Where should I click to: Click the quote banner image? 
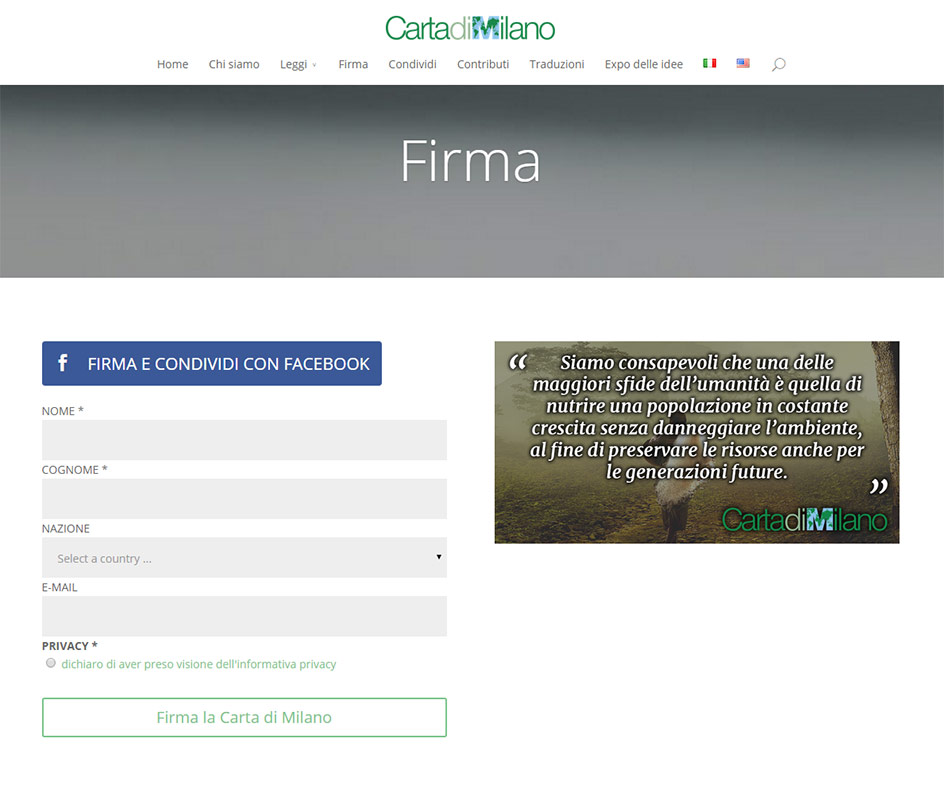[697, 442]
